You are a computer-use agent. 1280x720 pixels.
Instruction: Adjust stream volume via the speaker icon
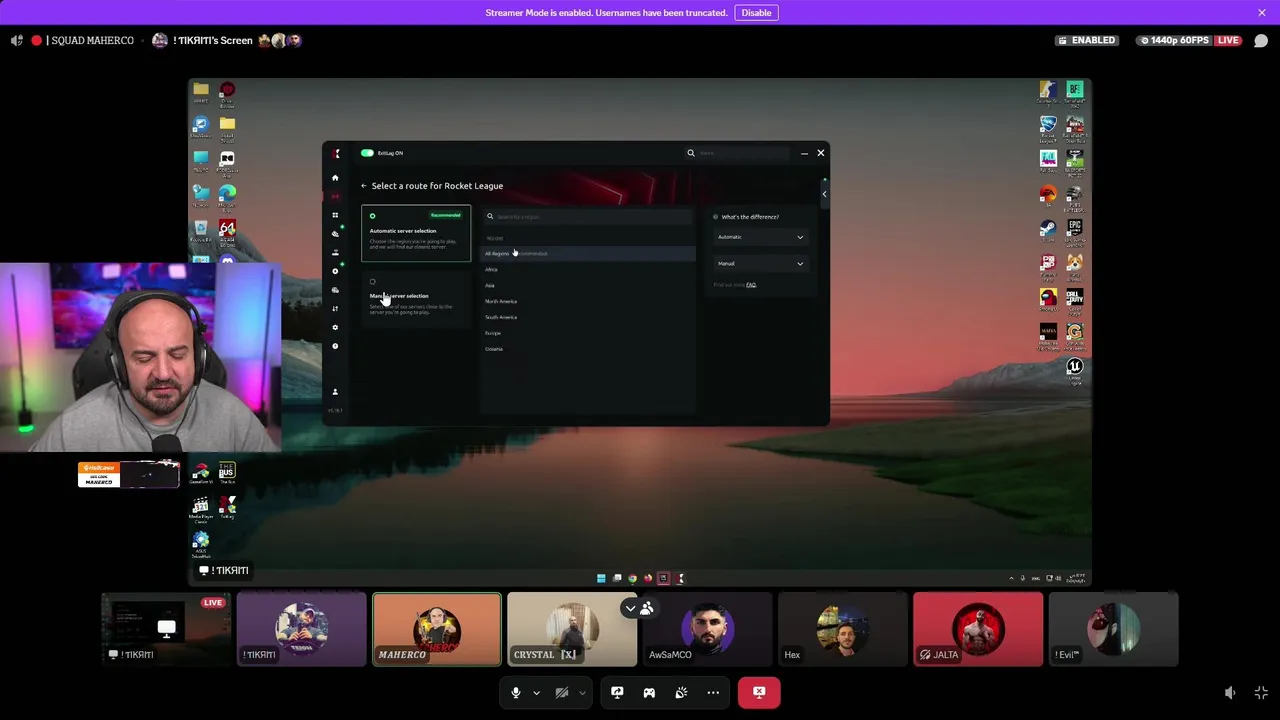tap(1230, 693)
